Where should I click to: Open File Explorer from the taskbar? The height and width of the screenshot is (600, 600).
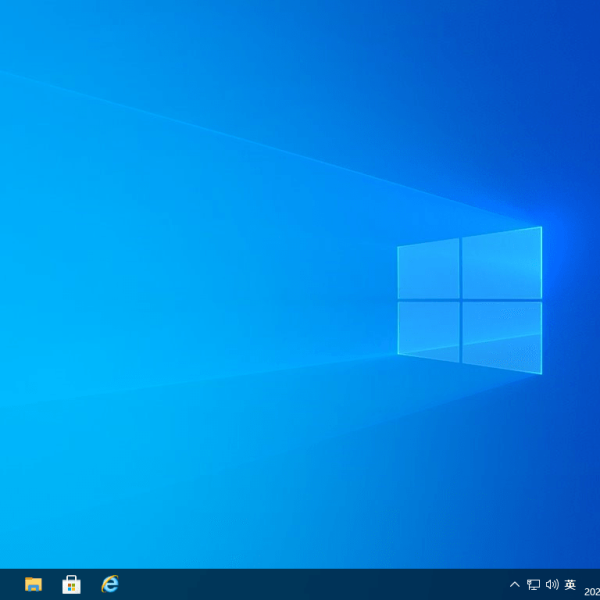click(x=33, y=584)
